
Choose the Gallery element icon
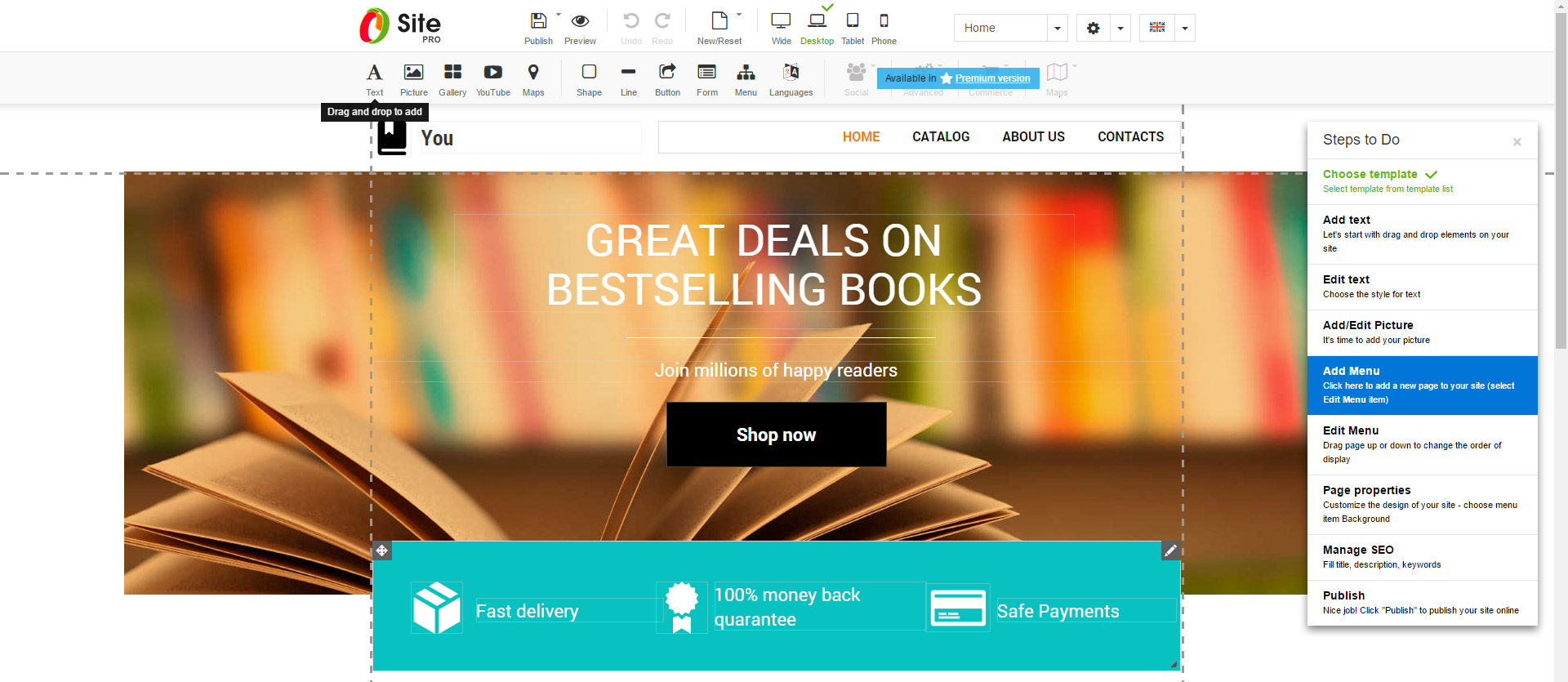(x=452, y=73)
